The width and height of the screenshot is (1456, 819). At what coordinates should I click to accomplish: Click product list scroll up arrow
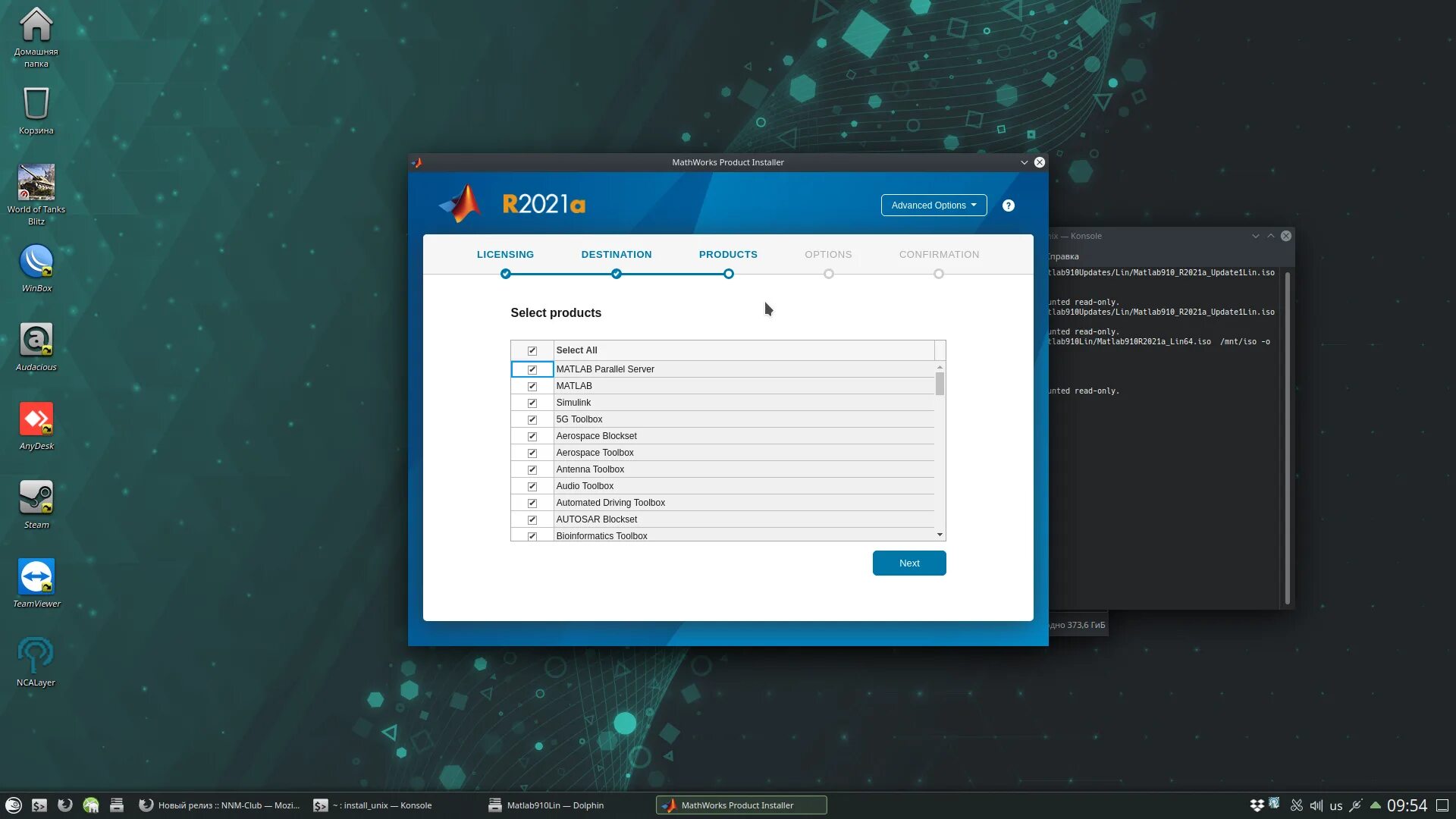point(940,367)
